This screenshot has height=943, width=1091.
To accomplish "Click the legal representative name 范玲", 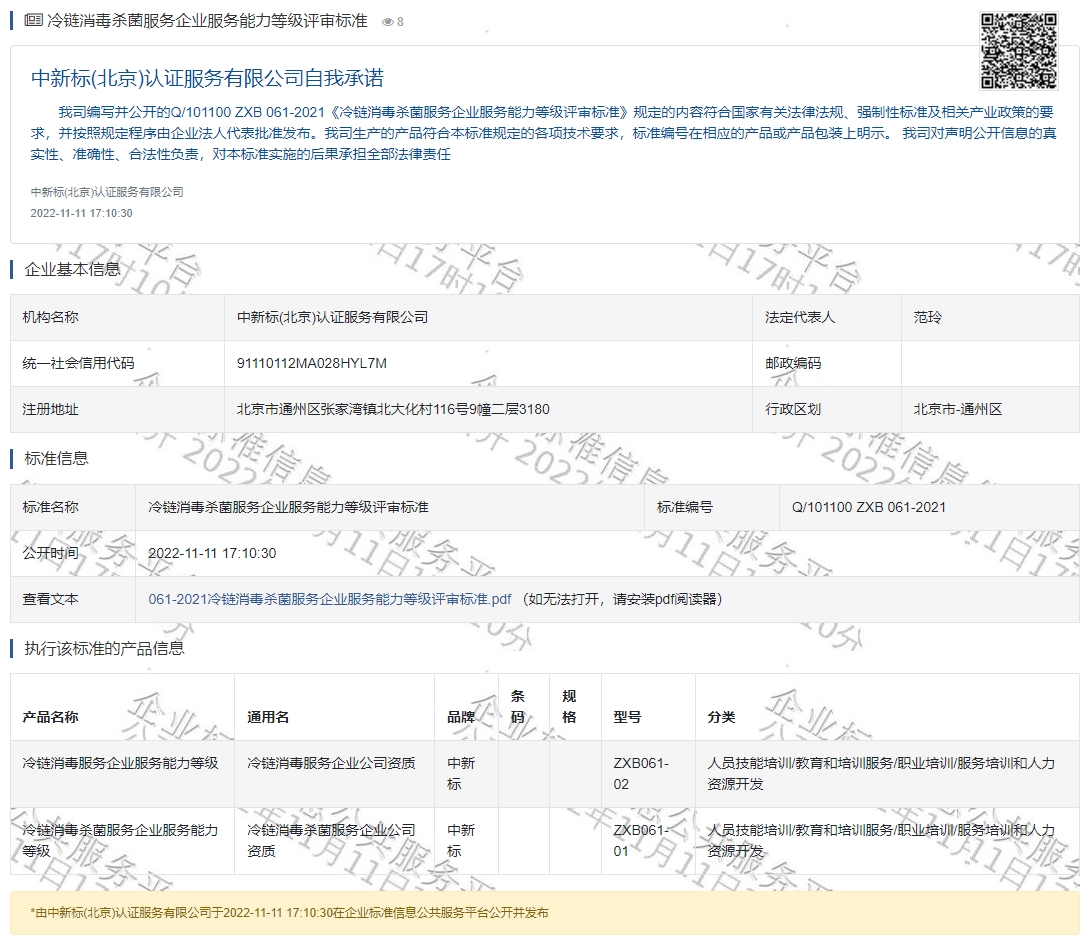I will (927, 317).
